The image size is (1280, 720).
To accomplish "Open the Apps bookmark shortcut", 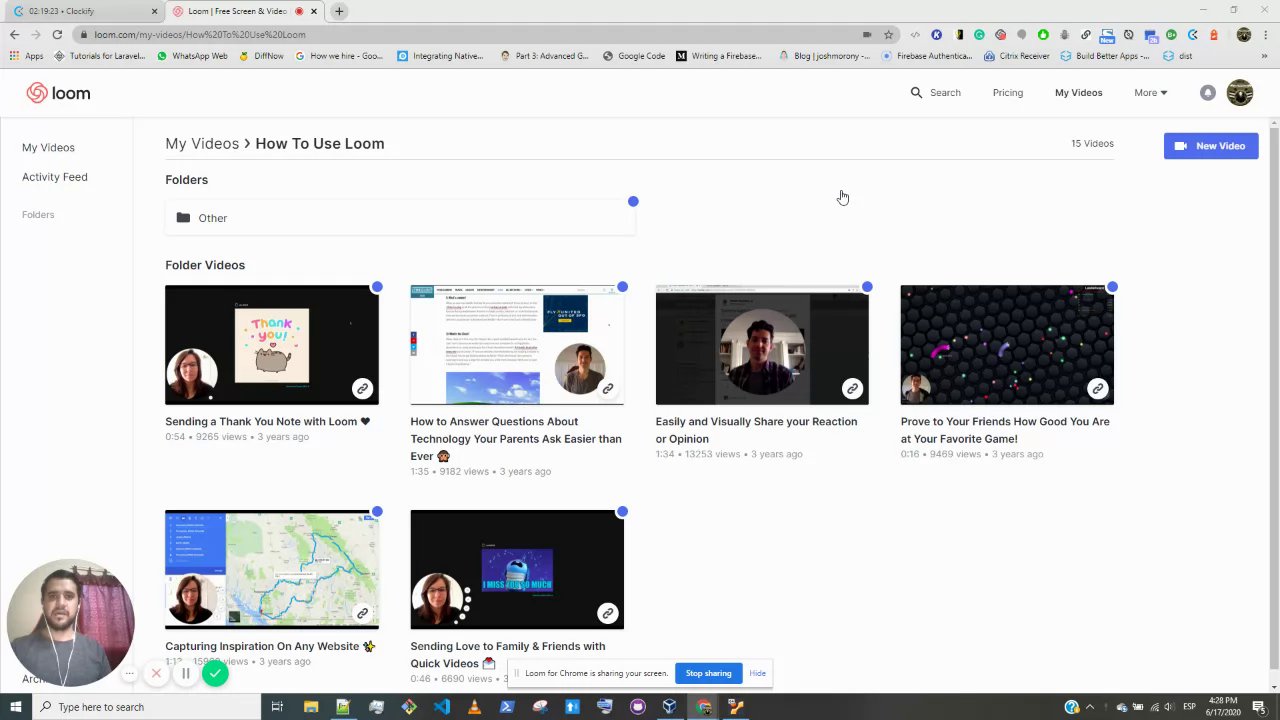I will (27, 56).
